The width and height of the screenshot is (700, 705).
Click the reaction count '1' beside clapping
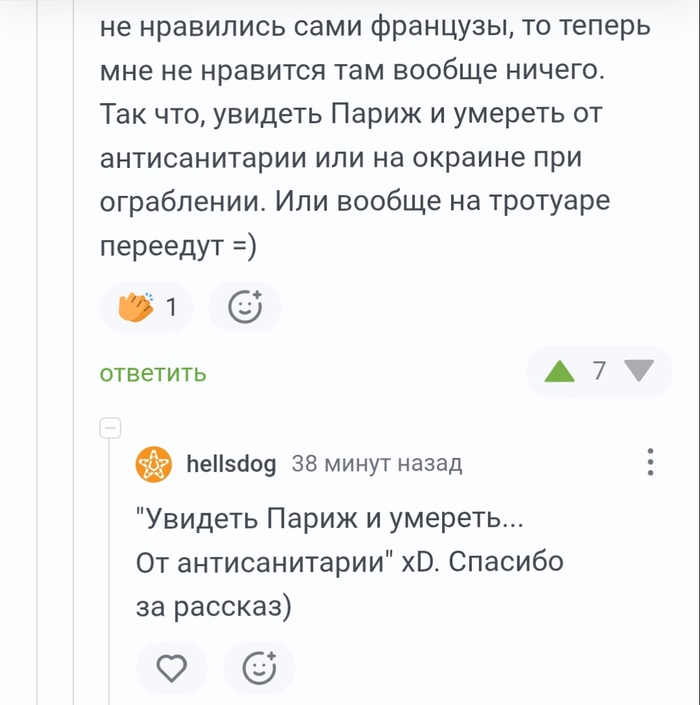(x=172, y=309)
